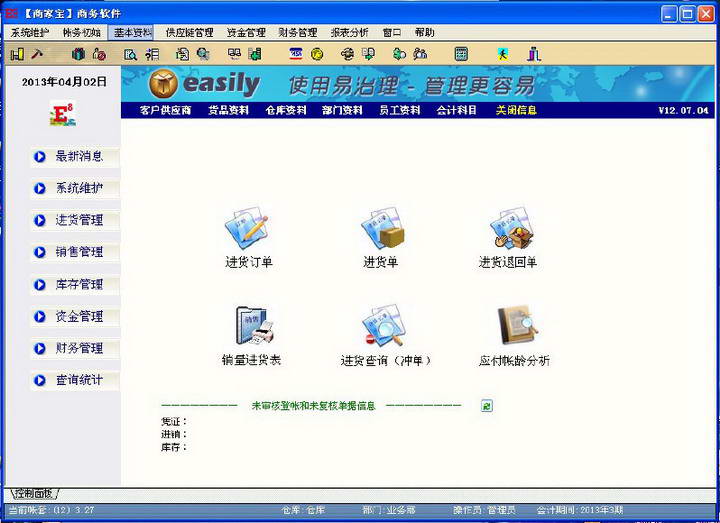Click the green gift box toolbar icon
This screenshot has width=720, height=523.
click(78, 54)
